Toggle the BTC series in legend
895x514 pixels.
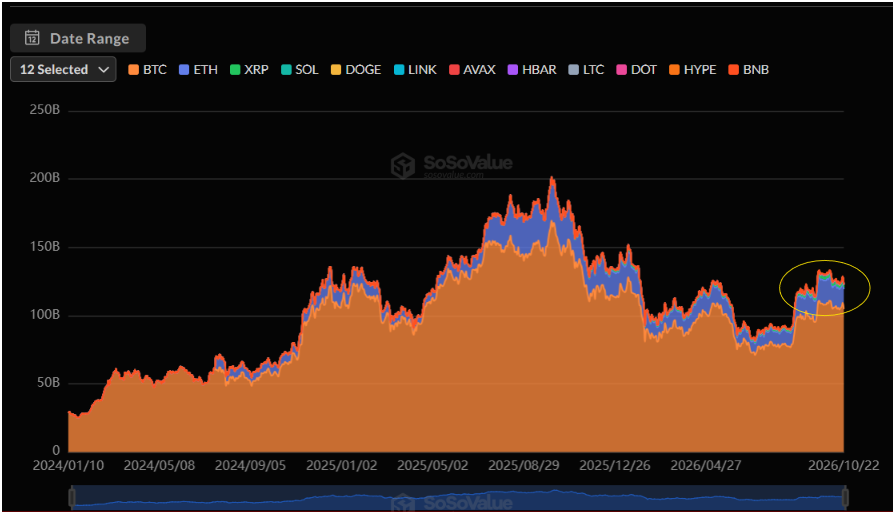click(147, 70)
